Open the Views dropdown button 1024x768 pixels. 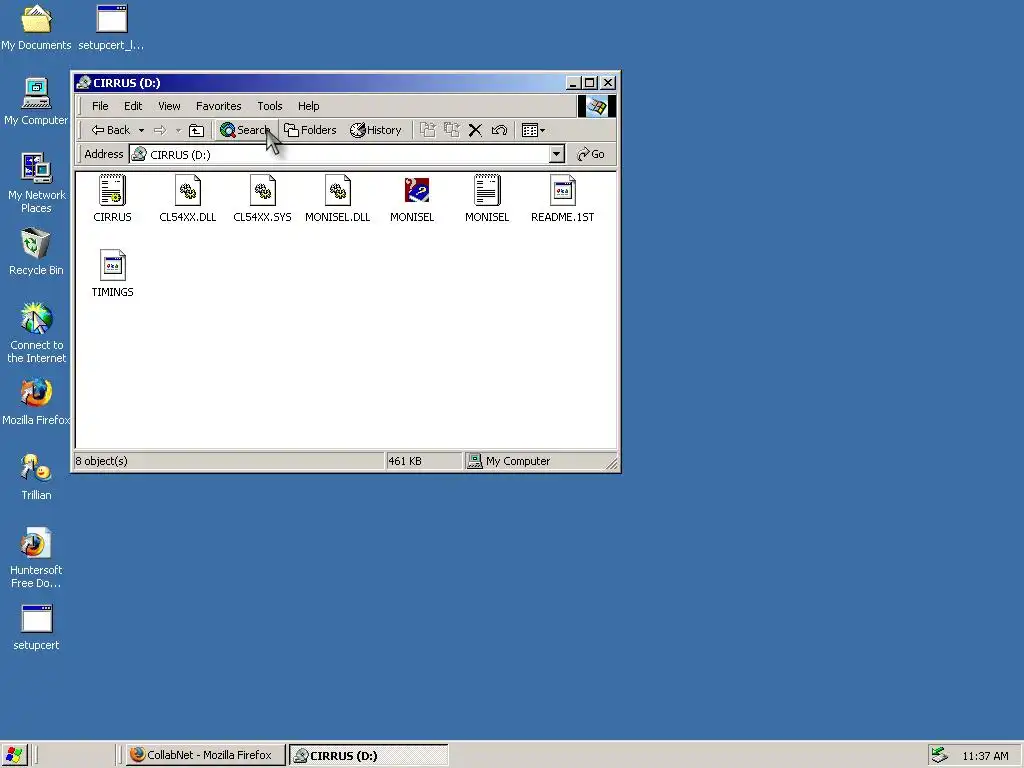[533, 130]
